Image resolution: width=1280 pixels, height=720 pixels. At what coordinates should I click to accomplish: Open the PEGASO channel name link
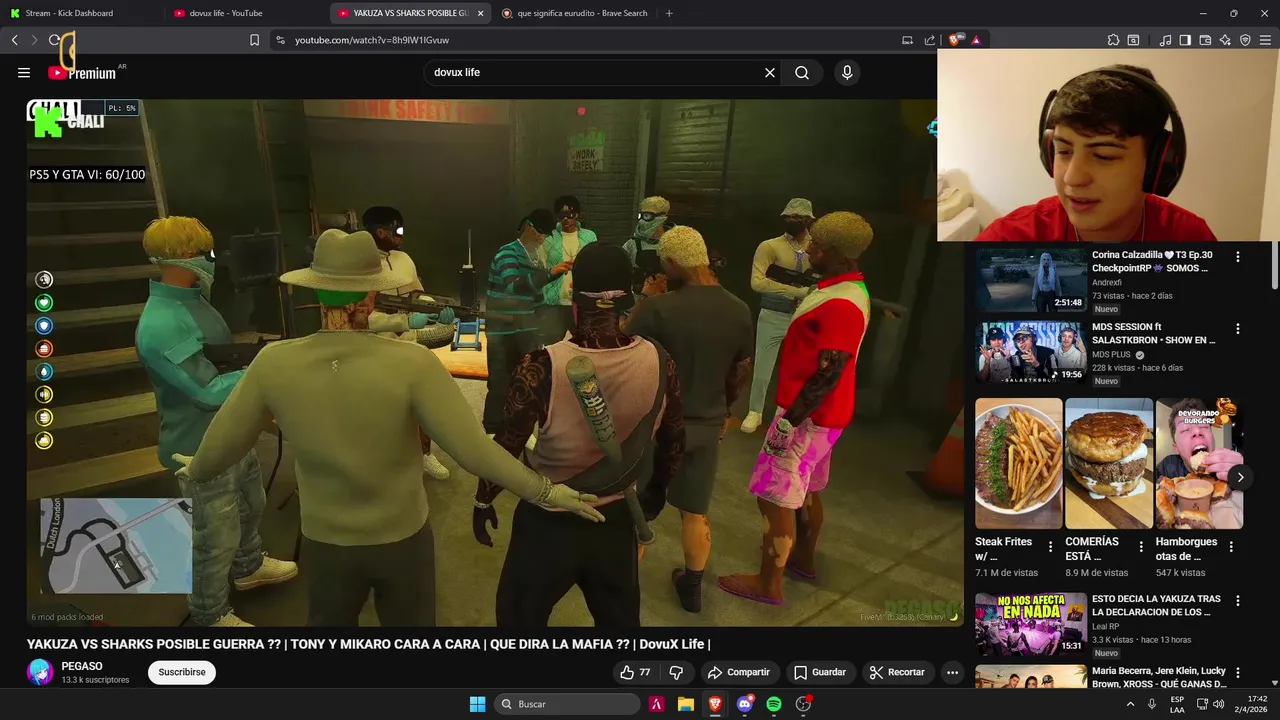(x=82, y=666)
